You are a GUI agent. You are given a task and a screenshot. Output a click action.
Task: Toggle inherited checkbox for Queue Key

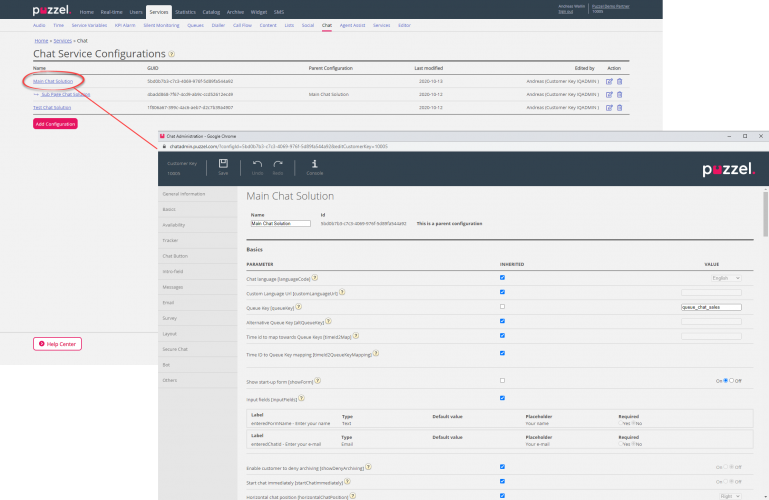tap(502, 307)
